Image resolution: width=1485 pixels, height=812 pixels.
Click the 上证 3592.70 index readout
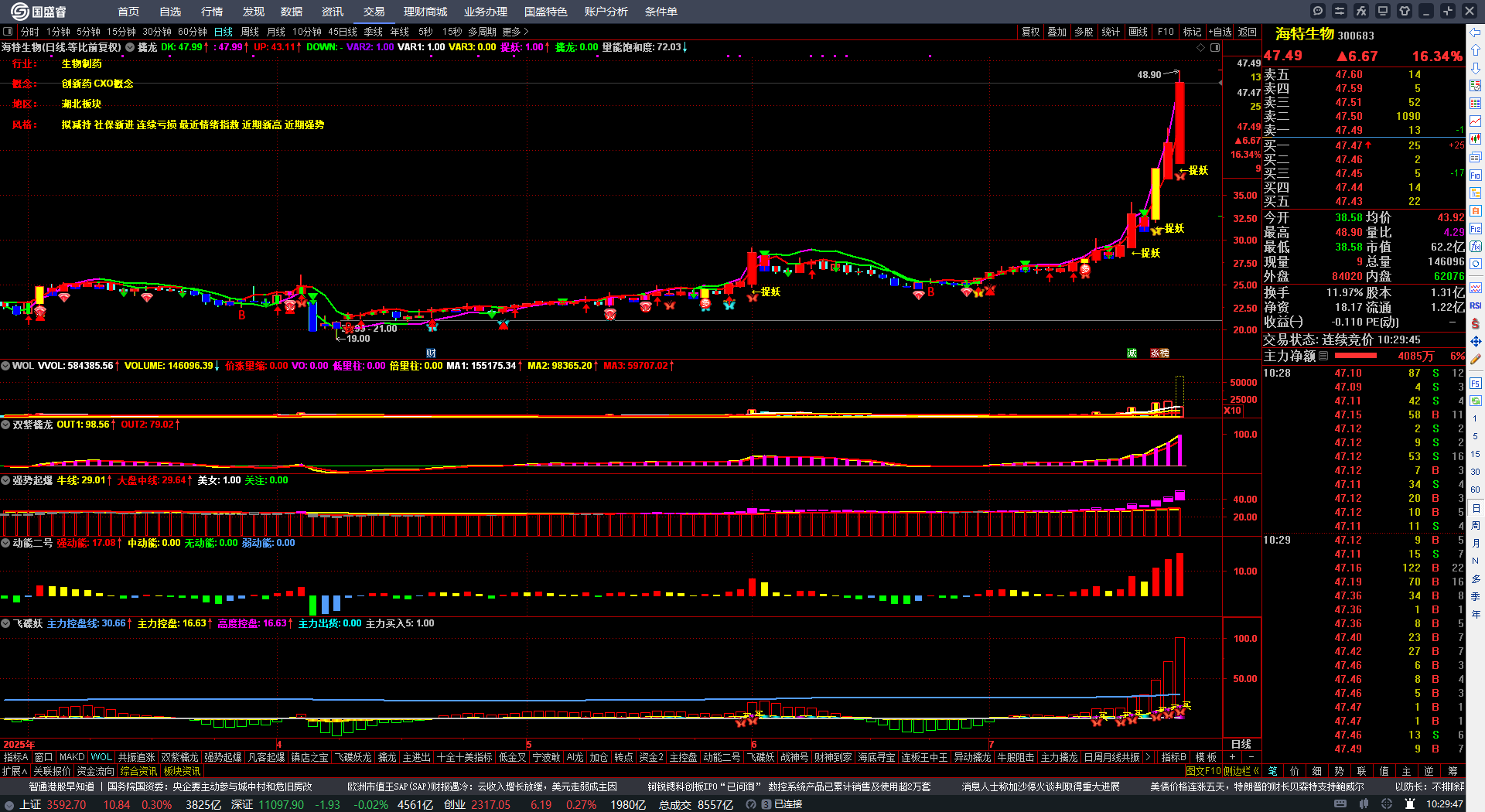click(53, 804)
